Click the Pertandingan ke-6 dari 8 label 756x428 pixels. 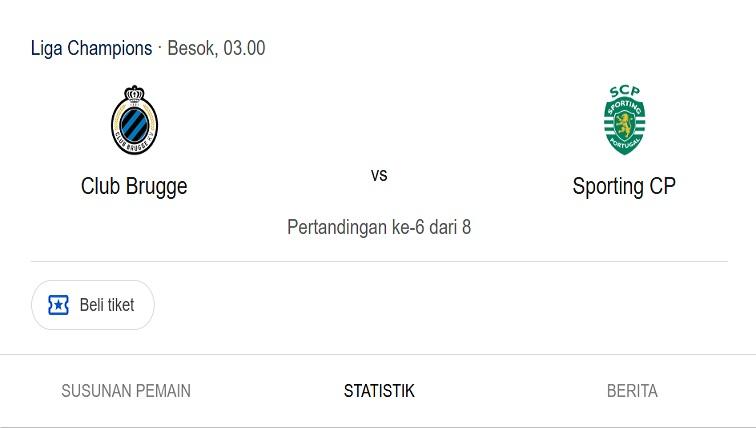pos(379,227)
